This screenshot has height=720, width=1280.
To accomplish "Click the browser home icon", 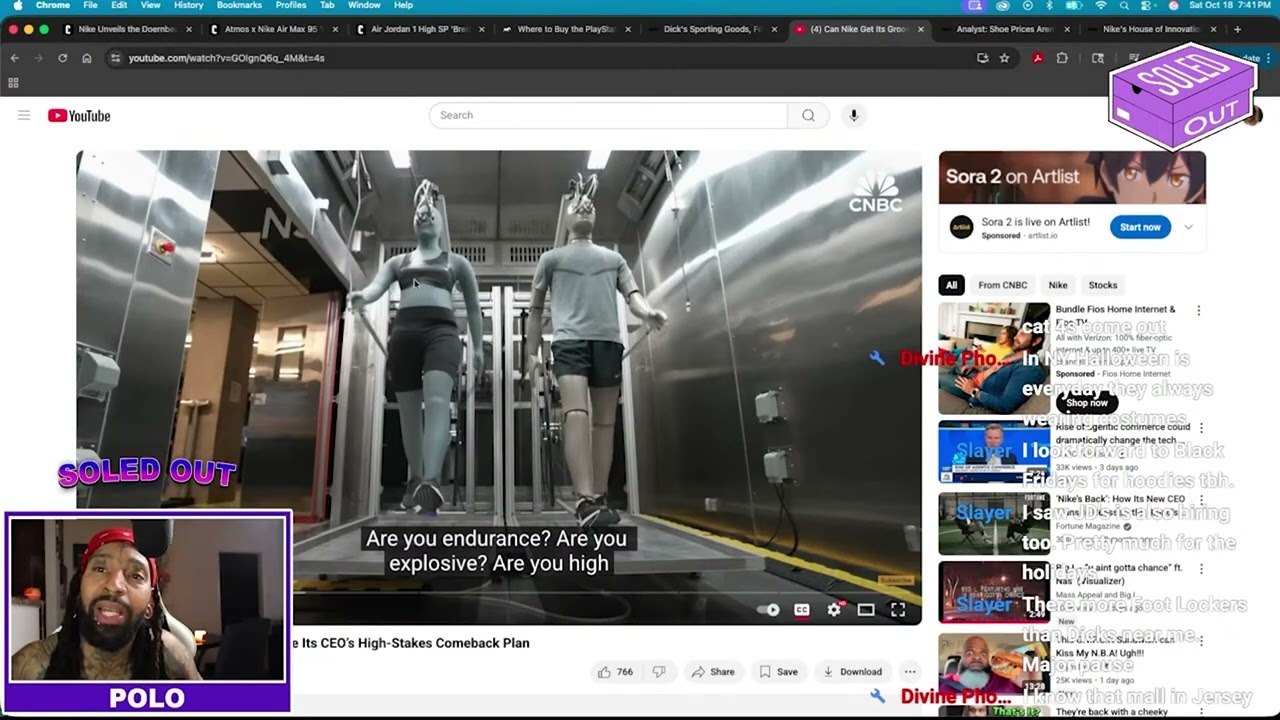I will [x=87, y=58].
